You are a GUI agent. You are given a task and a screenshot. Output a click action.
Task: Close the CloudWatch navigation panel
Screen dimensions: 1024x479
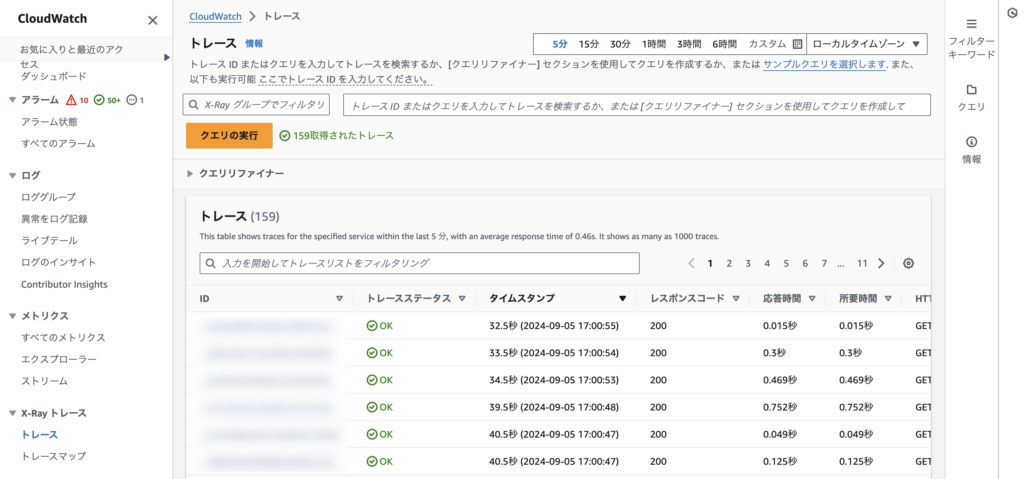(x=153, y=20)
